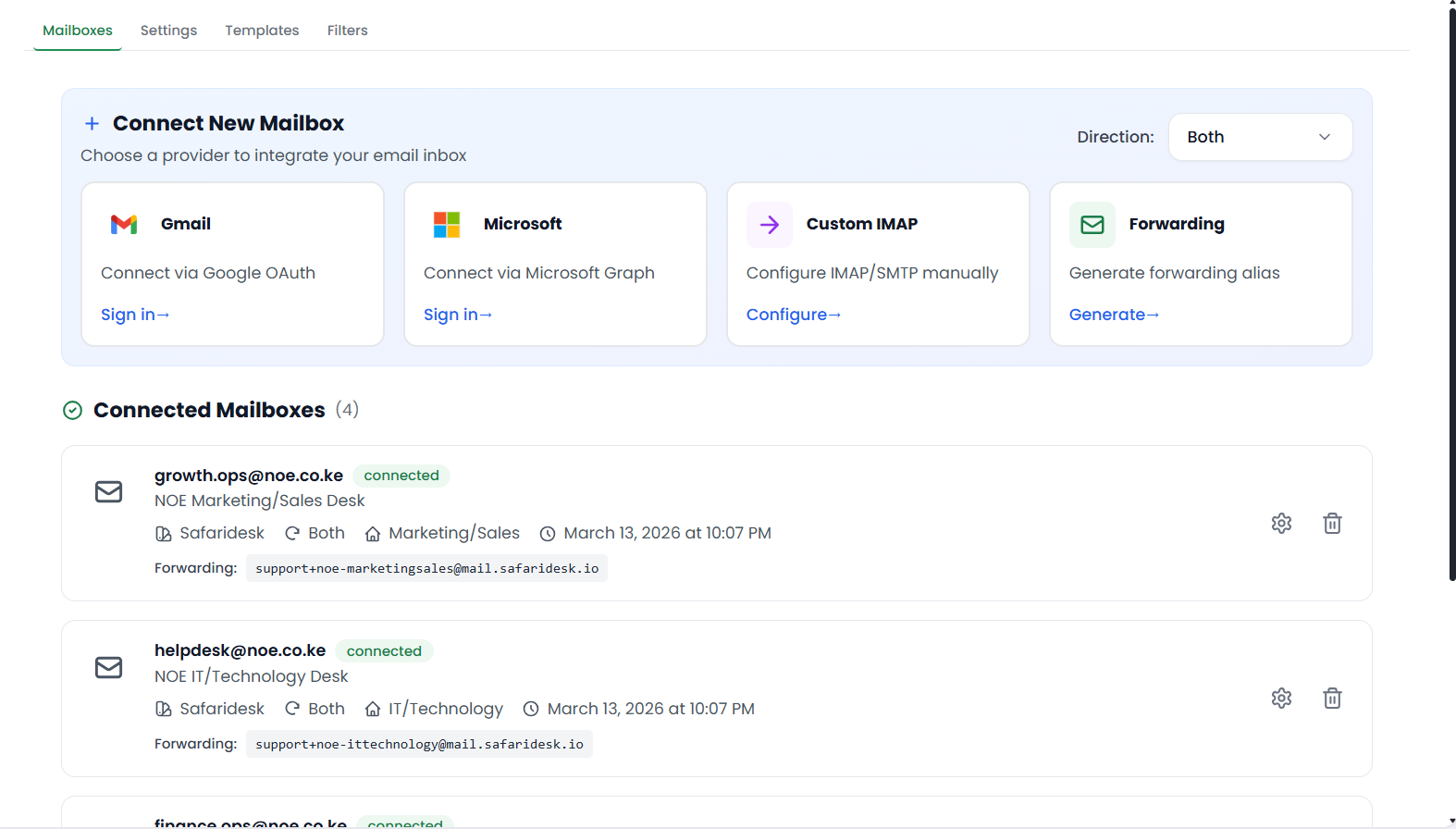Click the green Forwarding envelope icon
1456x829 pixels.
point(1092,225)
